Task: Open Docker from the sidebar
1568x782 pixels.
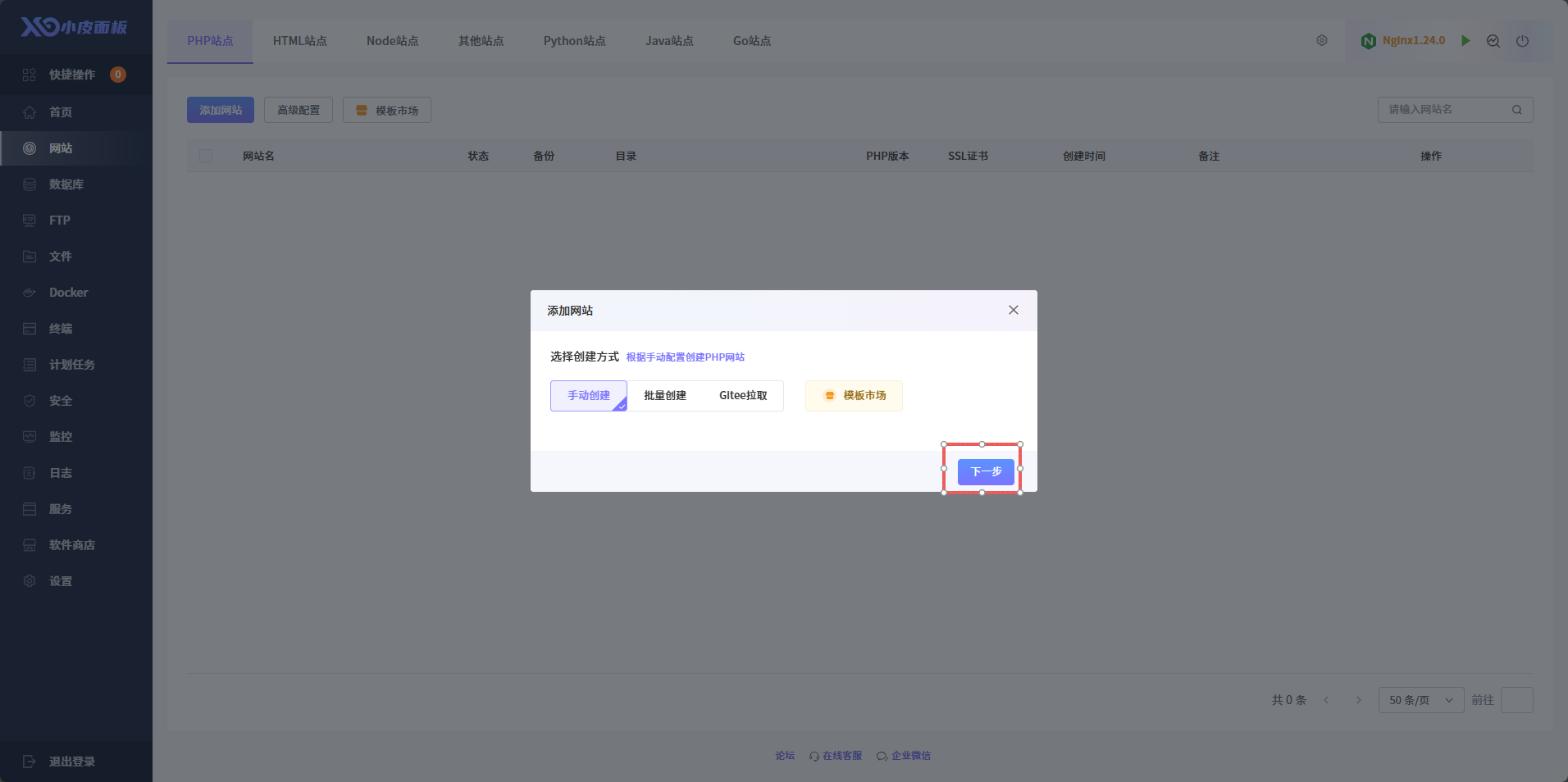Action: point(68,293)
